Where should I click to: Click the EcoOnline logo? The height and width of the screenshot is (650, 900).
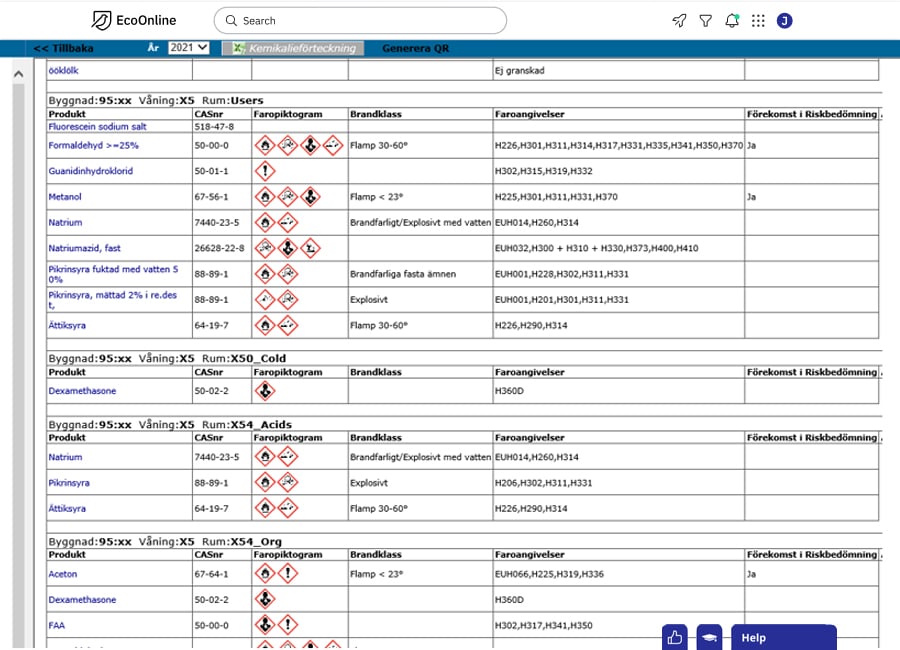click(135, 20)
